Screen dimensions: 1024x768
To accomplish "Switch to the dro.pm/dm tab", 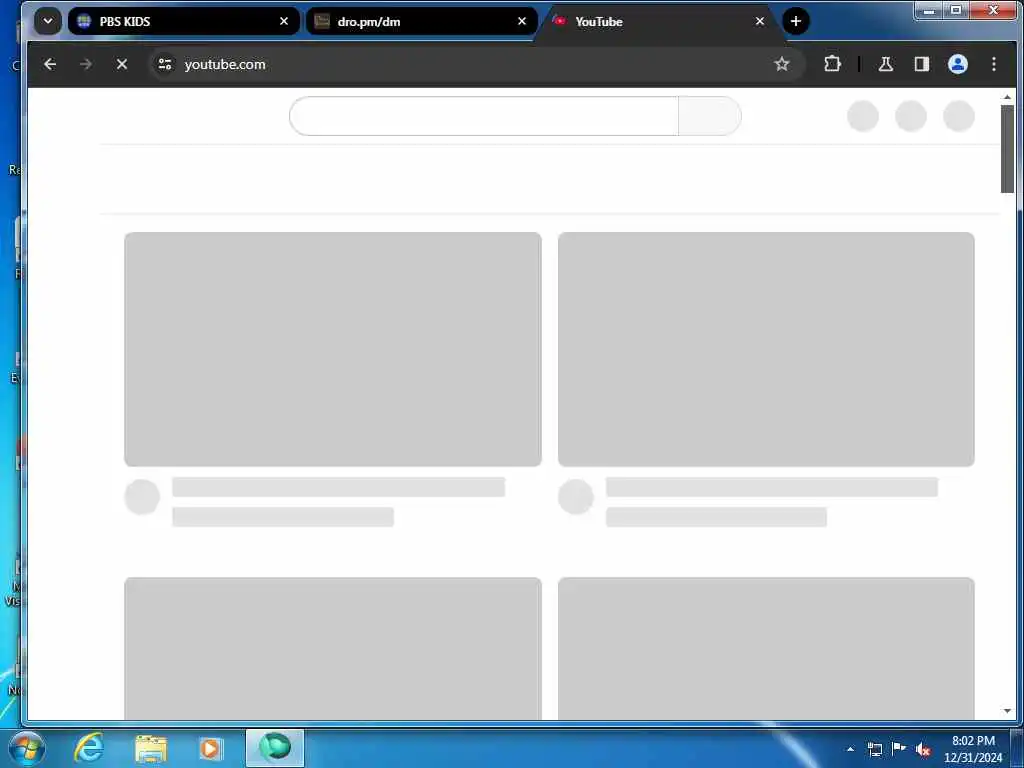I will coord(421,21).
